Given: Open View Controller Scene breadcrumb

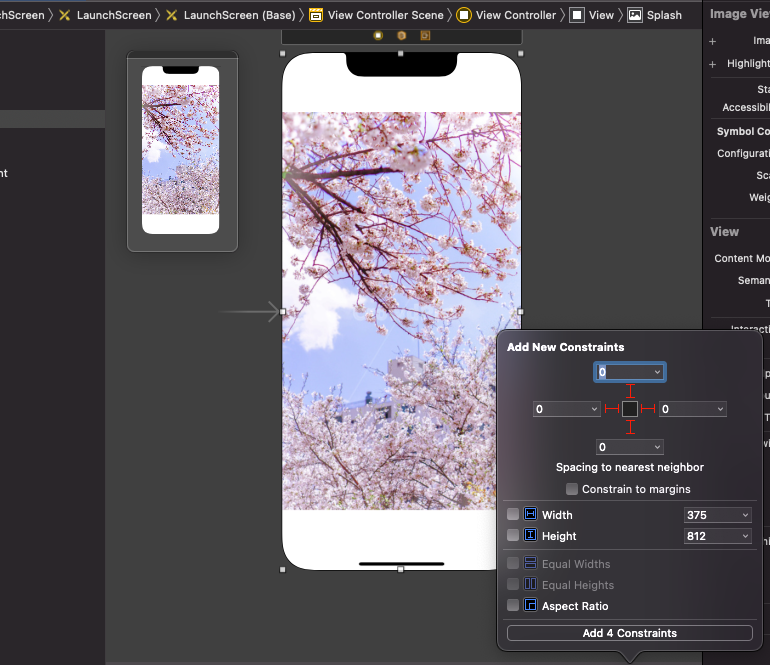Looking at the screenshot, I should (x=385, y=15).
